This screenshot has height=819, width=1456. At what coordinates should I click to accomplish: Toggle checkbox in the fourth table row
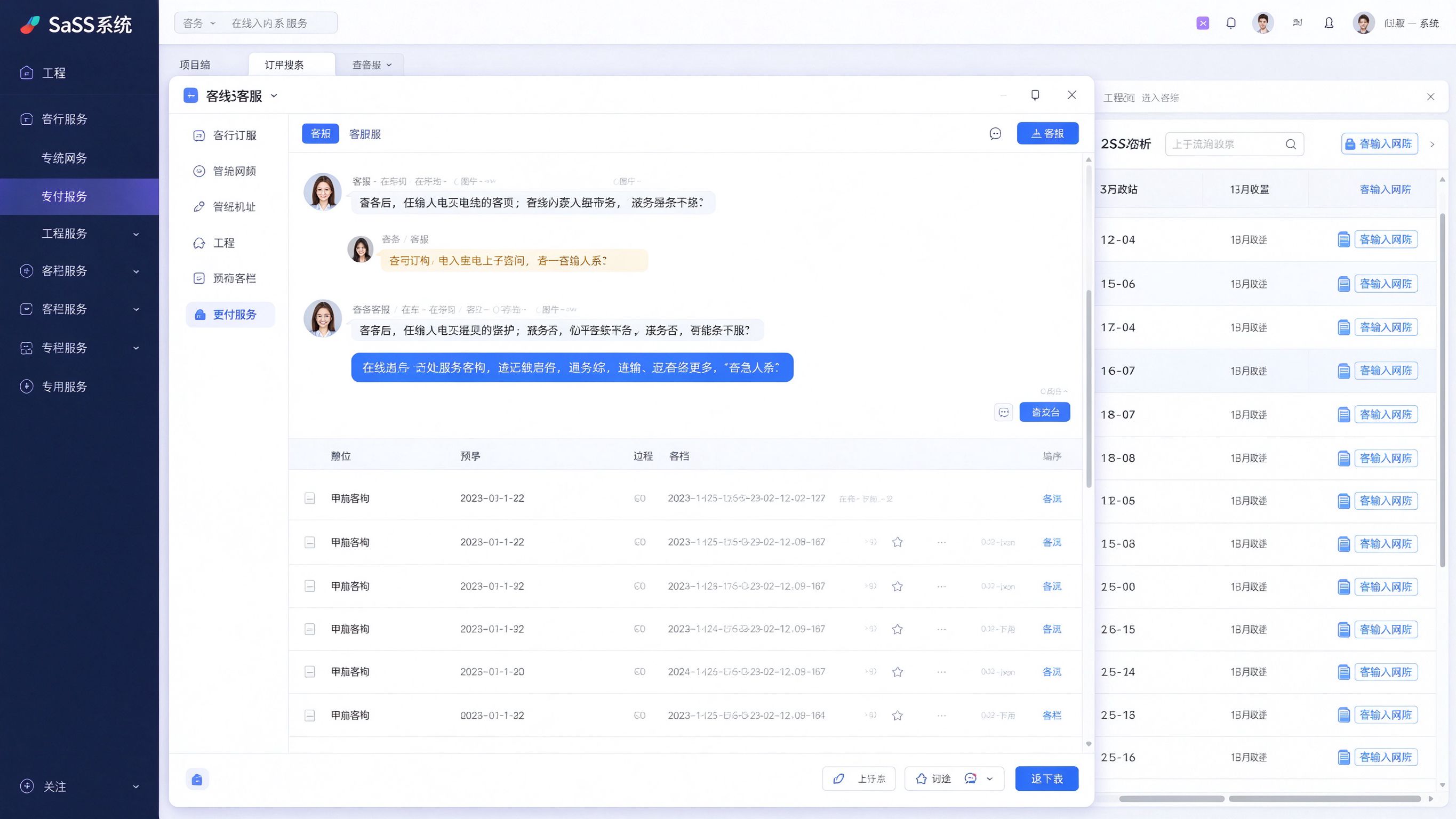[310, 629]
